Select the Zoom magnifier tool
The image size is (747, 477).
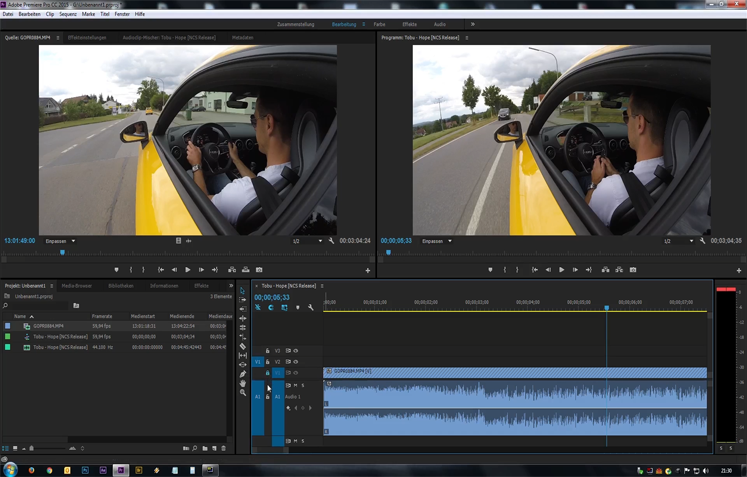(x=242, y=393)
